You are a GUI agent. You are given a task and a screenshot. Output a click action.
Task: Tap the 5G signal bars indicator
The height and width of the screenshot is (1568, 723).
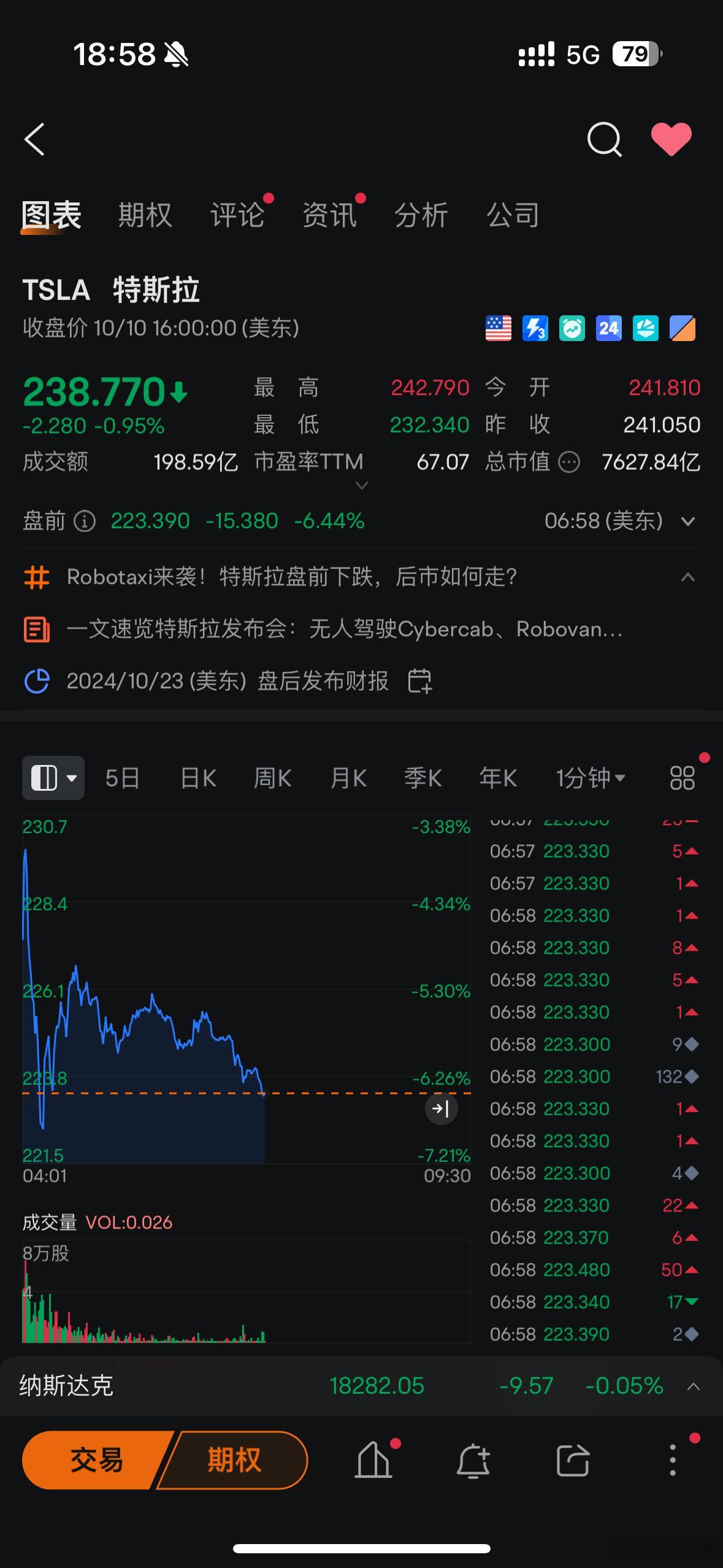click(x=537, y=54)
